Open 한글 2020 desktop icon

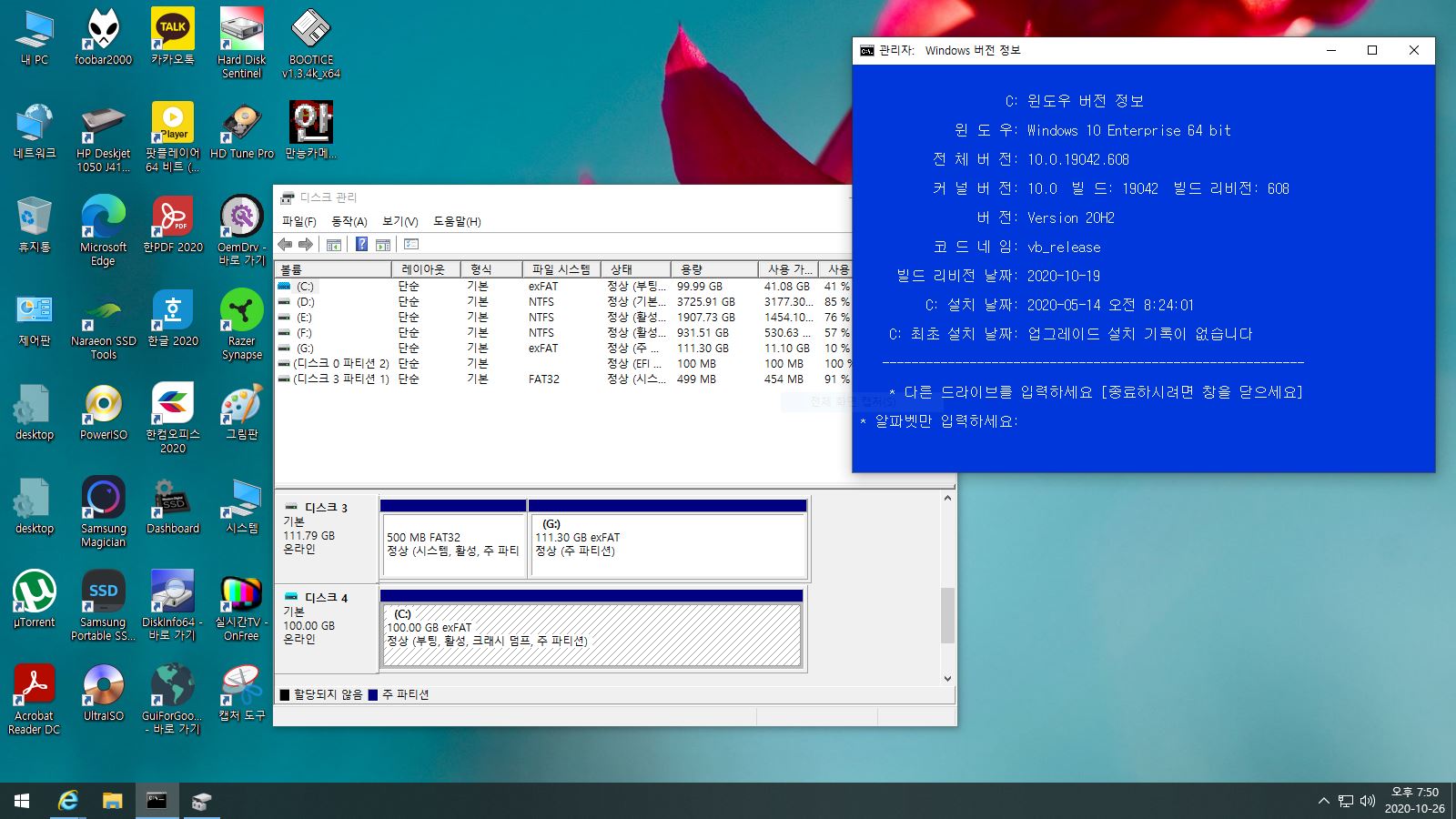tap(173, 318)
